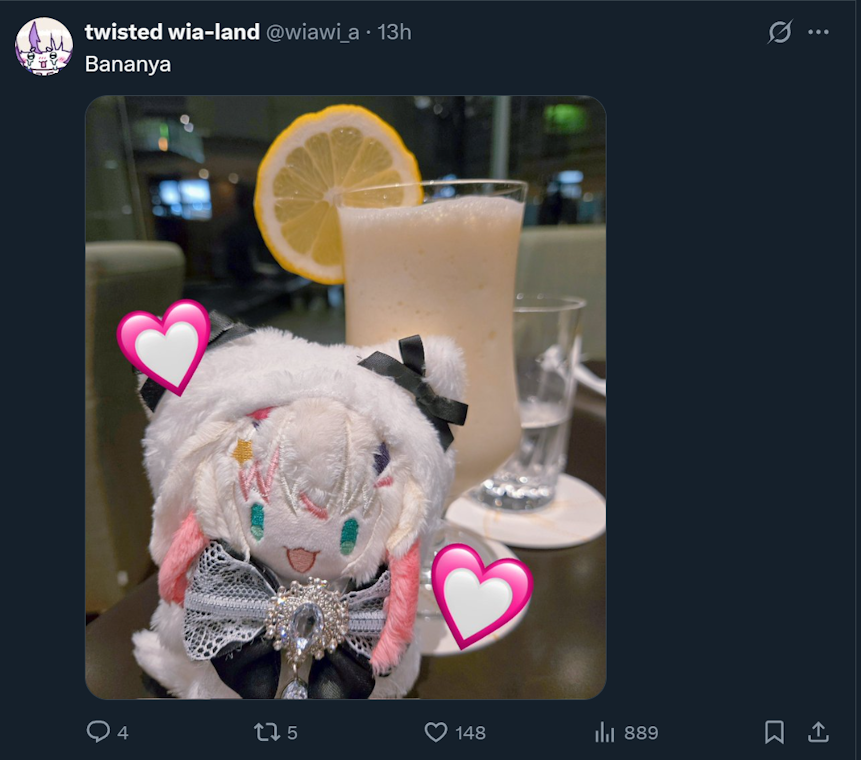Click the reply count number 4
This screenshot has width=861, height=760.
point(123,733)
